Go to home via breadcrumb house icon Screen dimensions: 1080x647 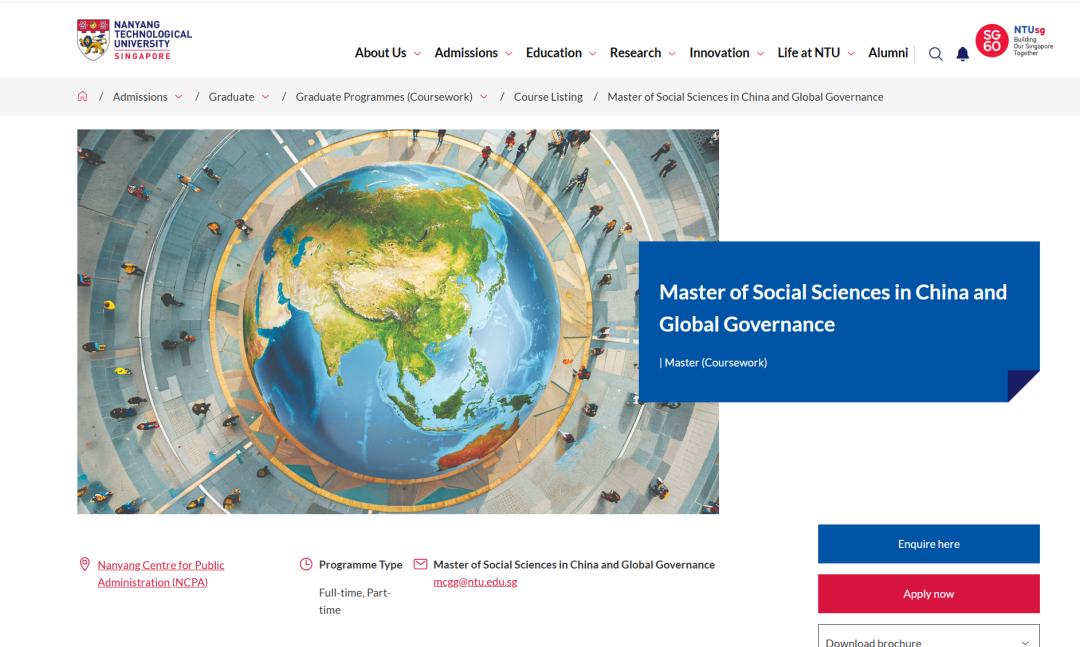[82, 97]
